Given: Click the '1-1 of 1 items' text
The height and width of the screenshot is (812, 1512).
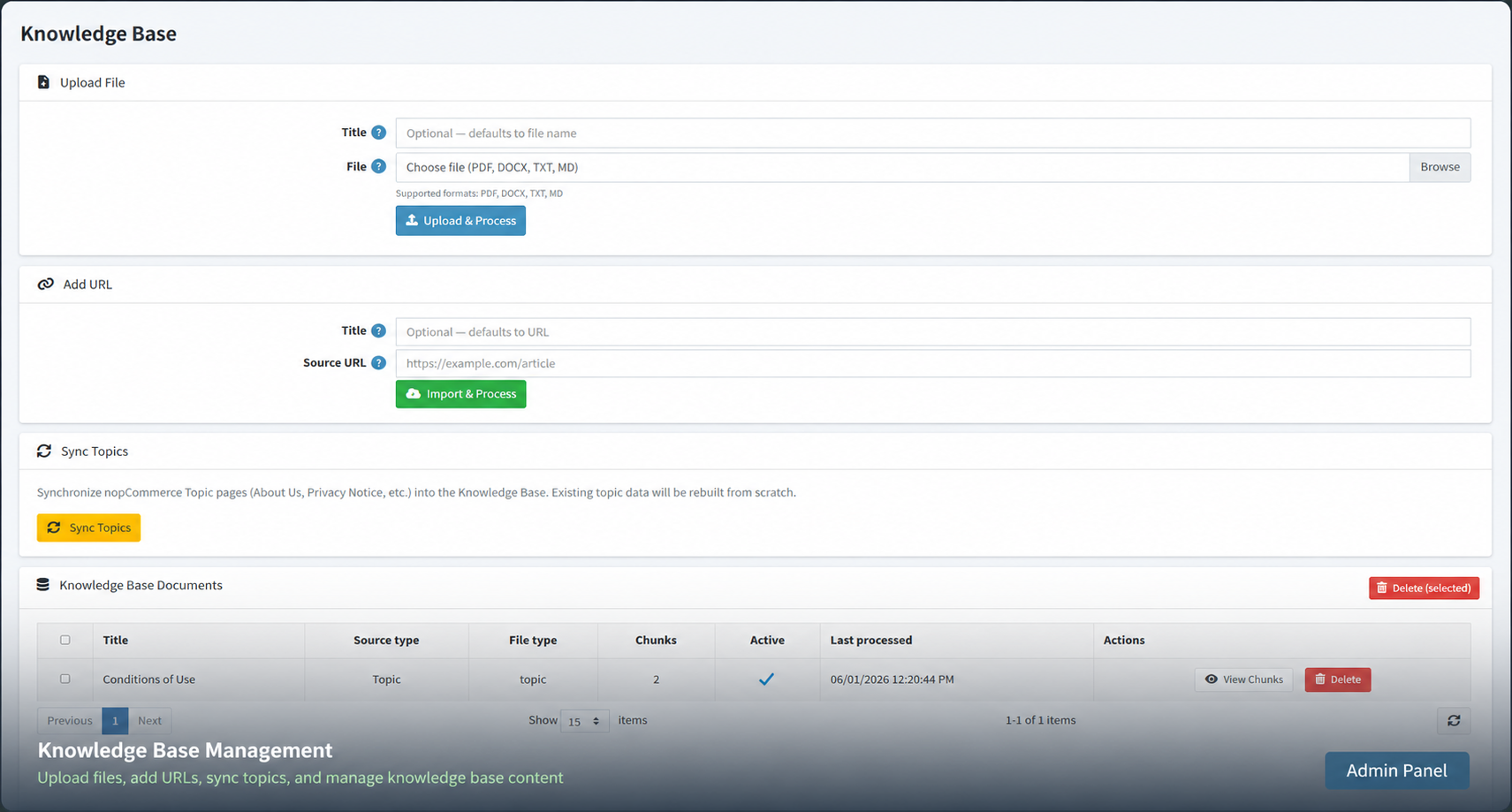Looking at the screenshot, I should pos(1040,721).
